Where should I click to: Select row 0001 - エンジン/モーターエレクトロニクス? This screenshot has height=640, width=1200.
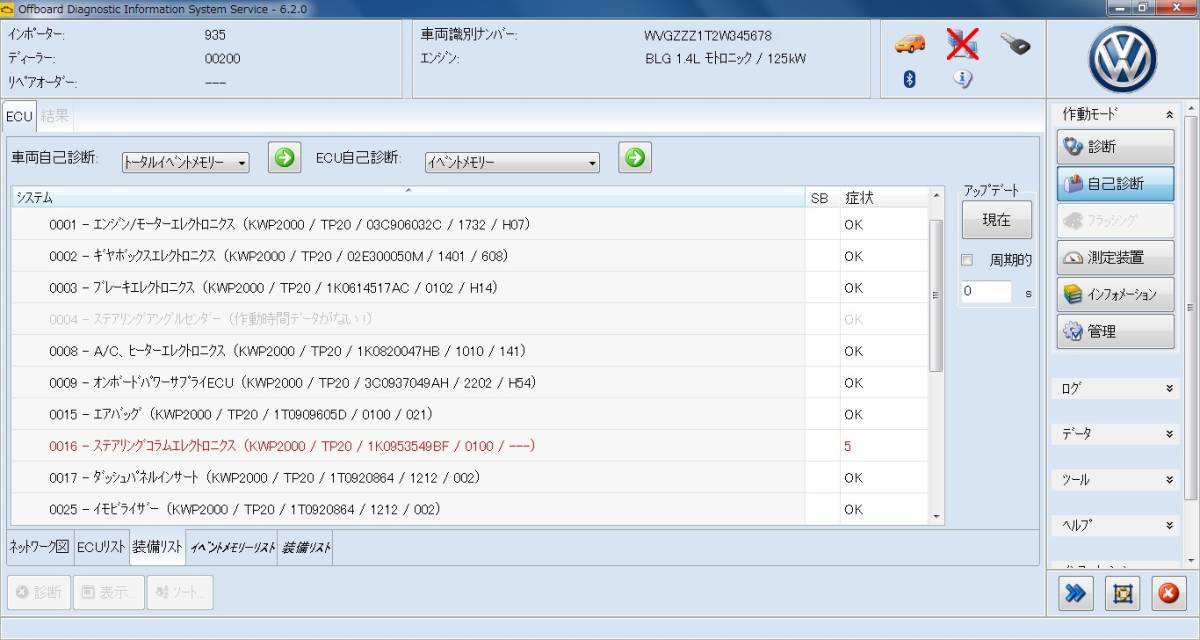point(470,224)
